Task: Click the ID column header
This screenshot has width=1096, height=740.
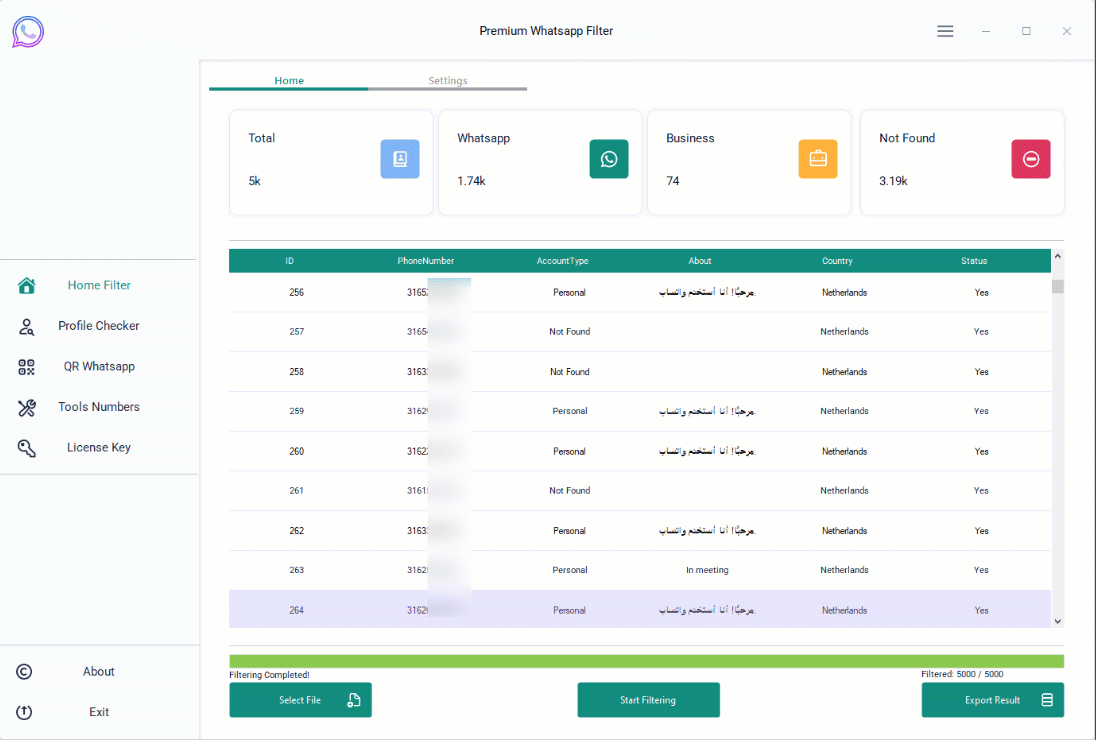Action: point(289,261)
